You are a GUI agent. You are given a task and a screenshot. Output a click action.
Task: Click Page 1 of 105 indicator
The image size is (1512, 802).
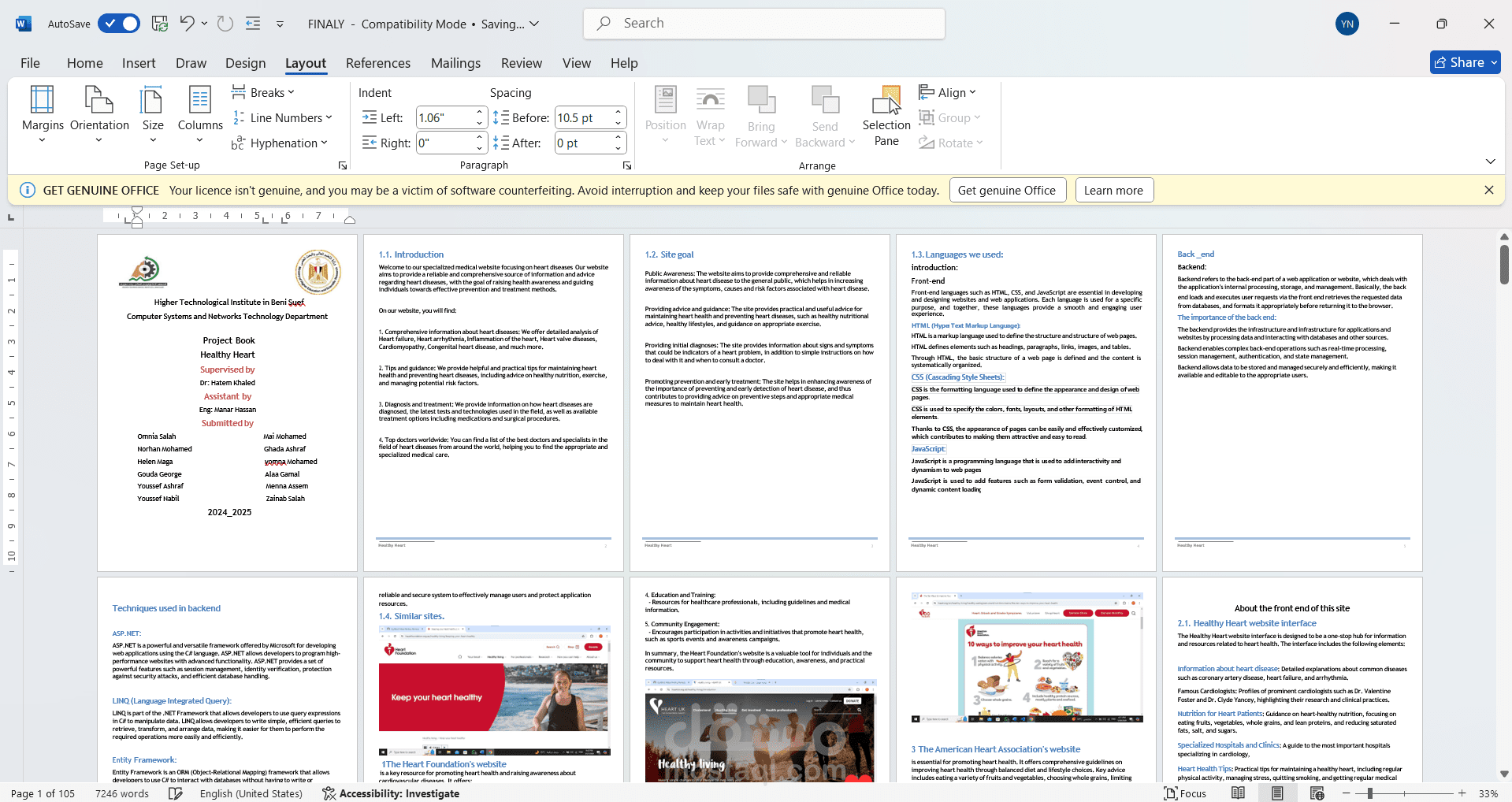tap(43, 793)
